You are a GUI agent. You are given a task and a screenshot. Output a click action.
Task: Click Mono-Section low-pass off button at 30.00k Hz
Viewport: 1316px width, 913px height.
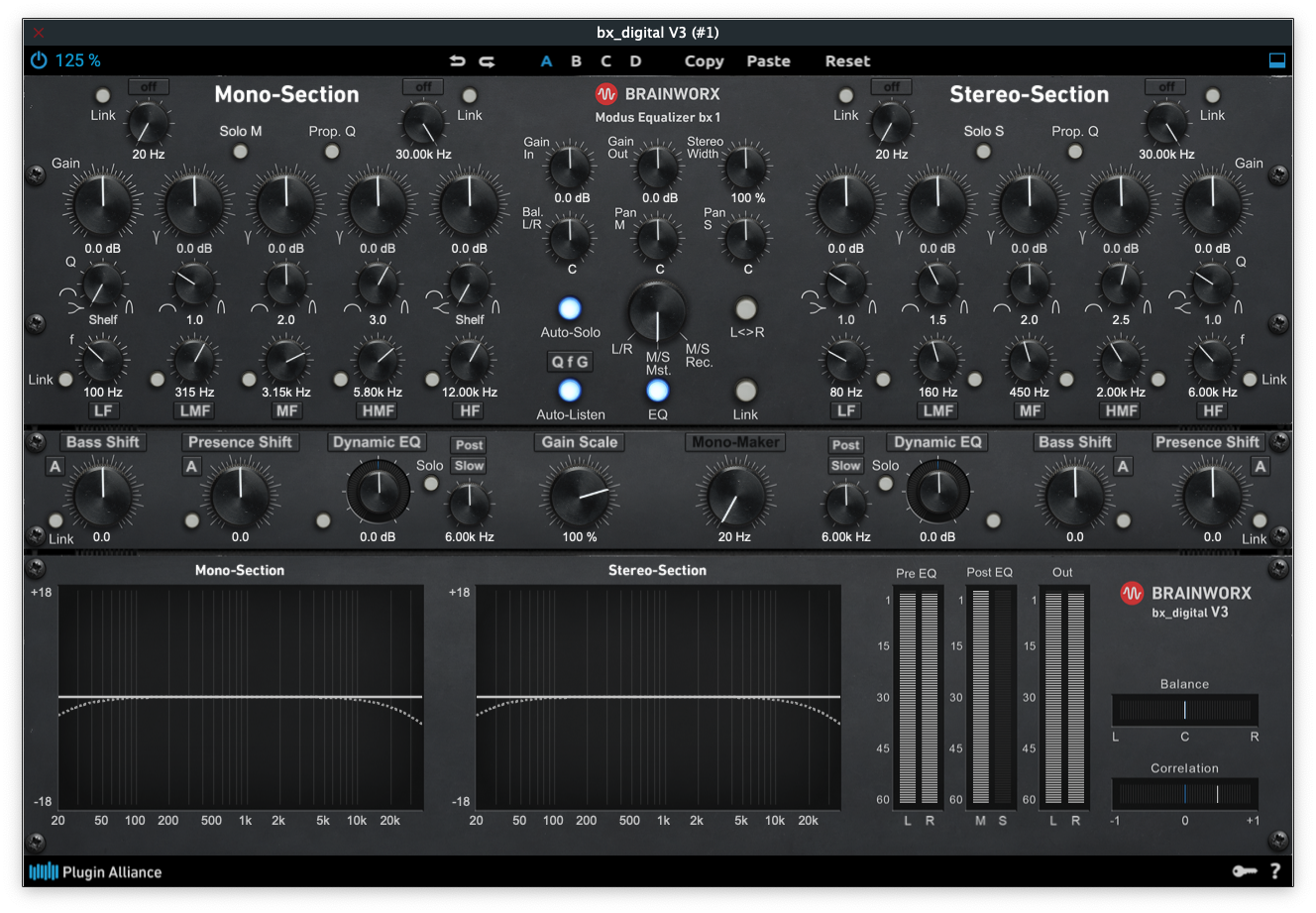point(423,87)
